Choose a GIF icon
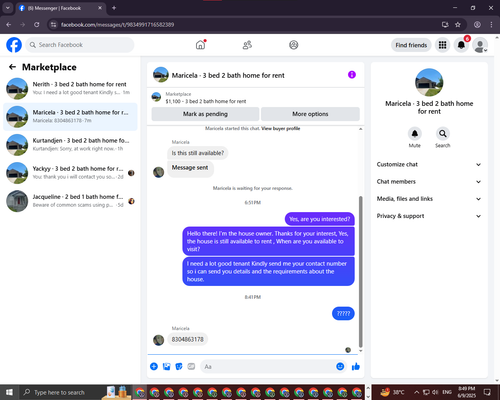Viewport: 500px width, 400px height. [x=191, y=366]
